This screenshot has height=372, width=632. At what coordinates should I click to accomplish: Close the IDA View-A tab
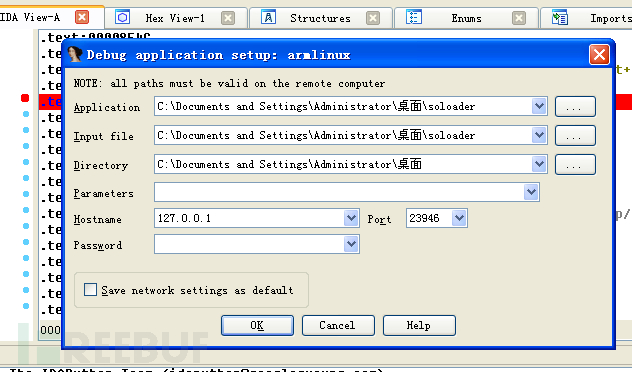82,17
